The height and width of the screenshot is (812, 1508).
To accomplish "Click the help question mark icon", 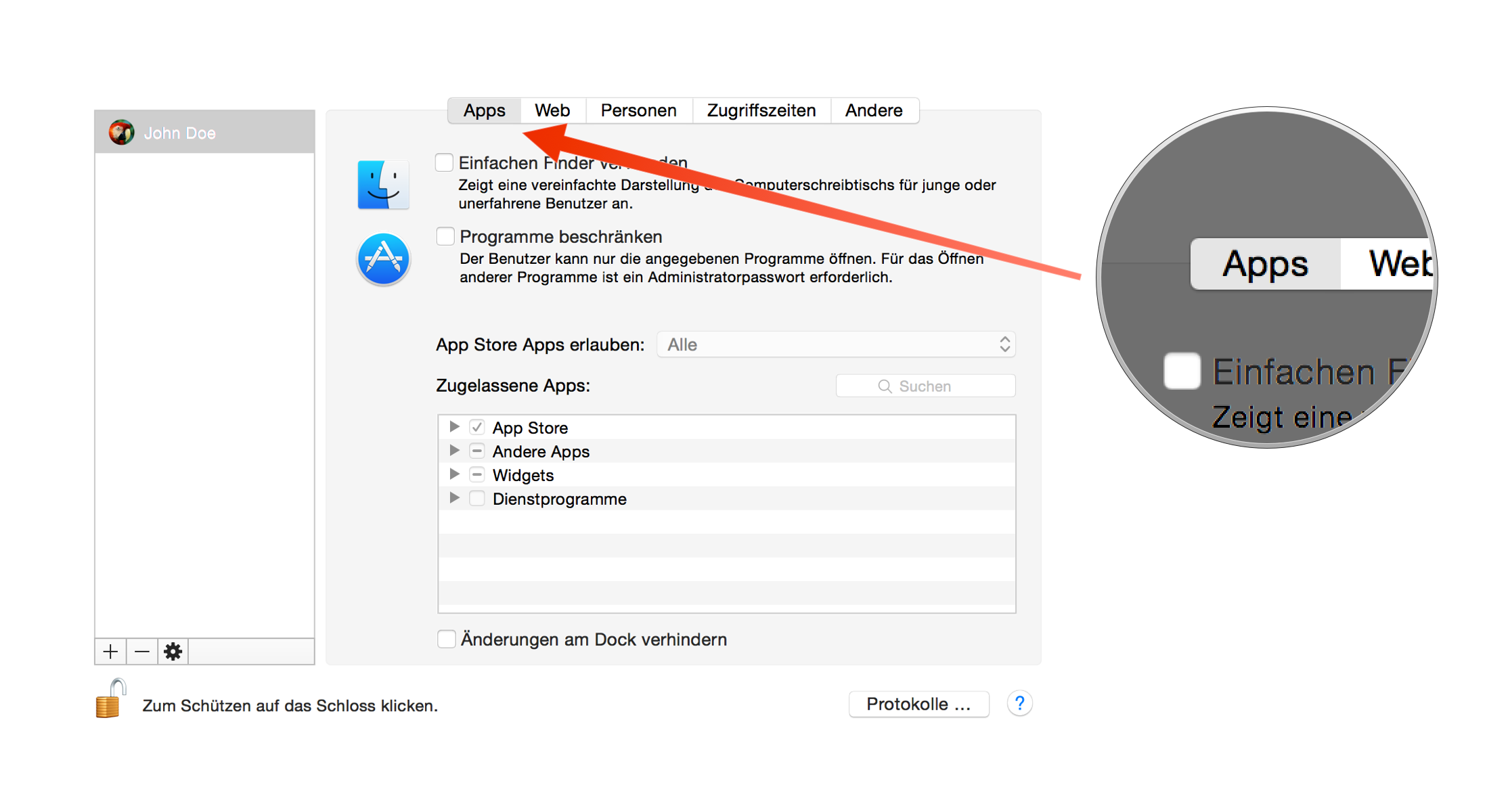I will click(1019, 704).
